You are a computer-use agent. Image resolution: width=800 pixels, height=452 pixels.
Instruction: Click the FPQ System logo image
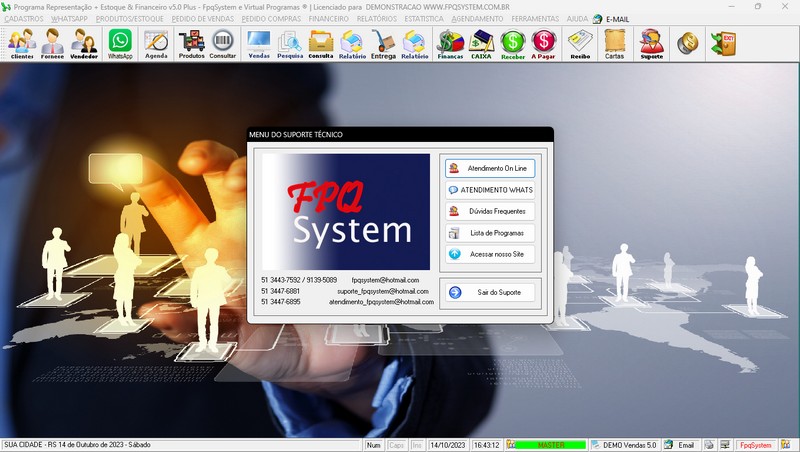(345, 212)
